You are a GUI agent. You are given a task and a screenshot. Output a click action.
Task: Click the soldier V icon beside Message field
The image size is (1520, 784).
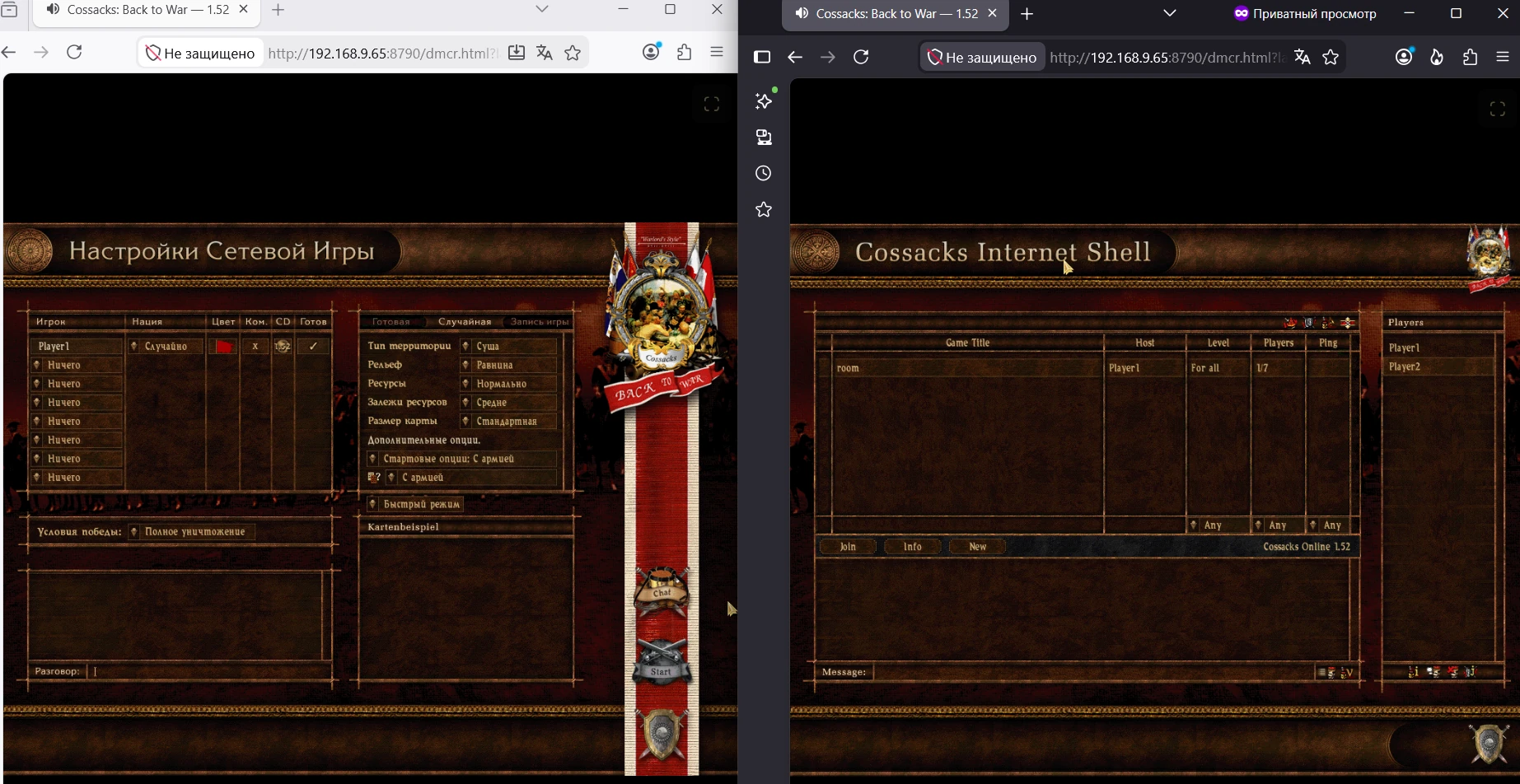1347,673
